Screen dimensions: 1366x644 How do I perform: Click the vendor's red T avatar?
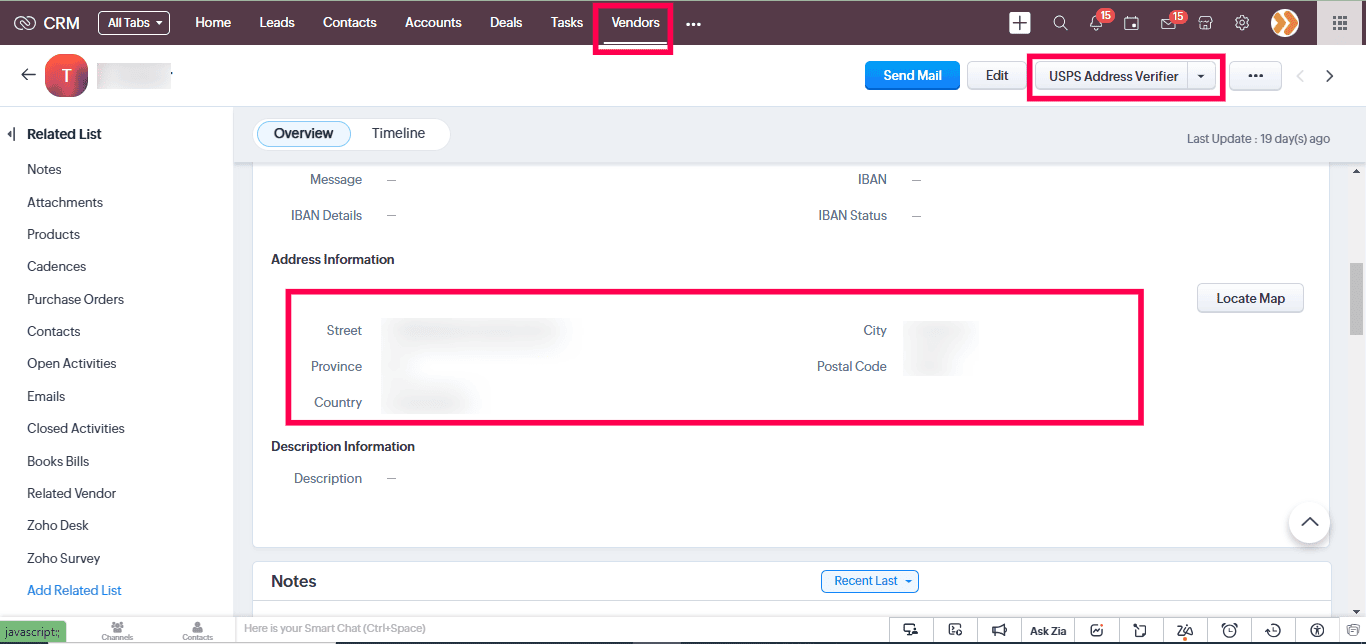(x=66, y=75)
